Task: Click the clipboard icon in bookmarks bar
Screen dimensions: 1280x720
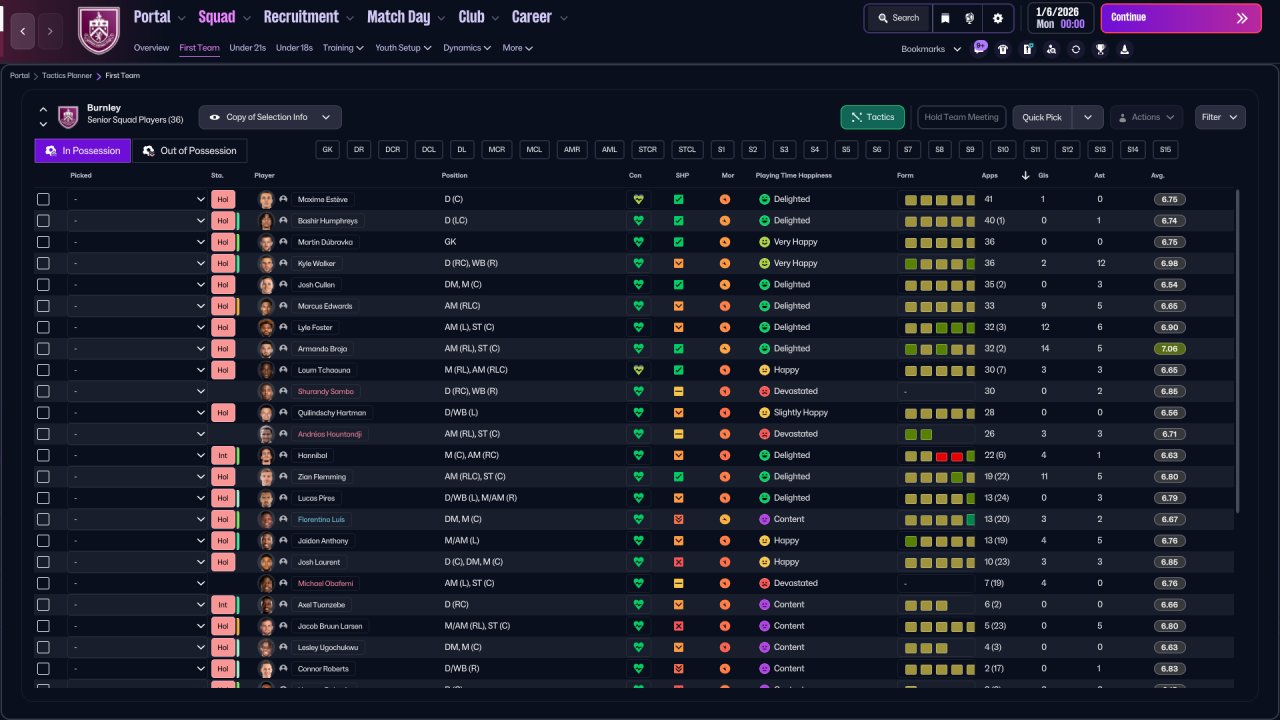Action: (1027, 49)
